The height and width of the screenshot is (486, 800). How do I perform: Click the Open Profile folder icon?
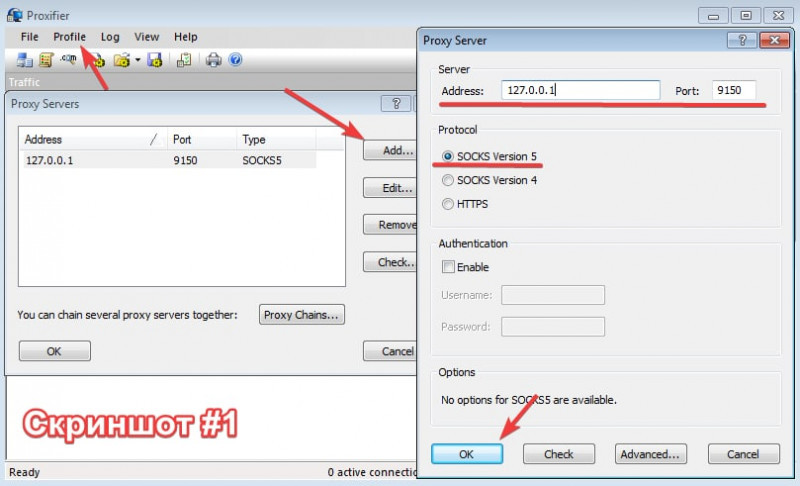click(x=121, y=60)
